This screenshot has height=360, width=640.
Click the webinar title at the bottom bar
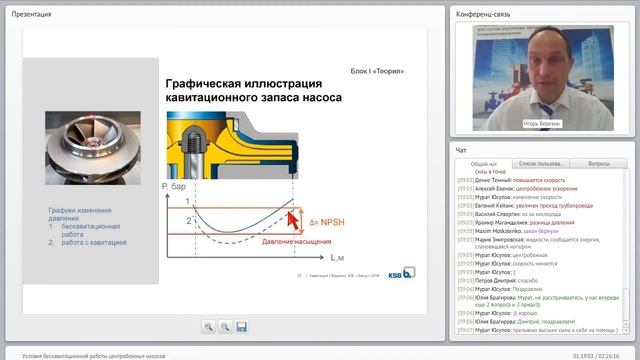[93, 356]
